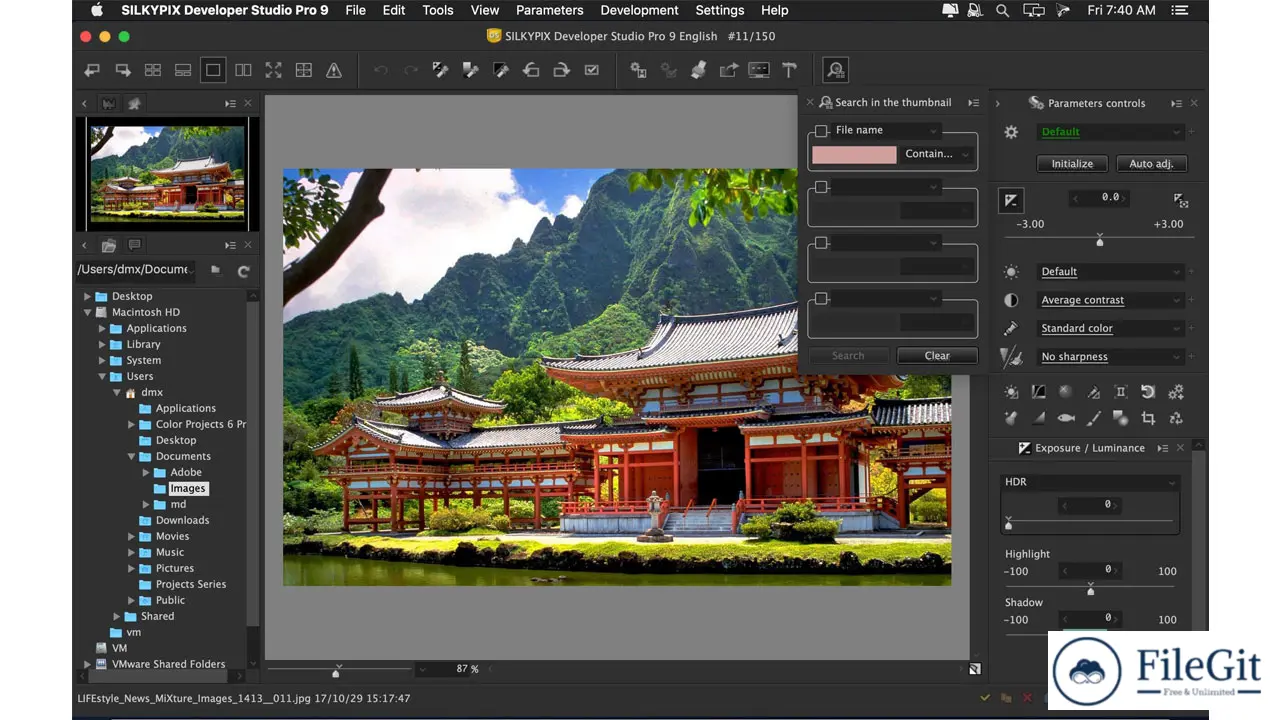The image size is (1280, 720).
Task: Show grid overlay on preview
Action: [x=304, y=70]
